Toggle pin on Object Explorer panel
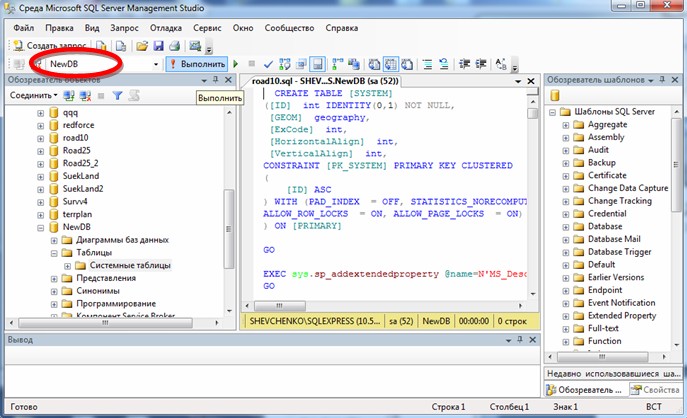This screenshot has height=418, width=687. click(x=217, y=79)
